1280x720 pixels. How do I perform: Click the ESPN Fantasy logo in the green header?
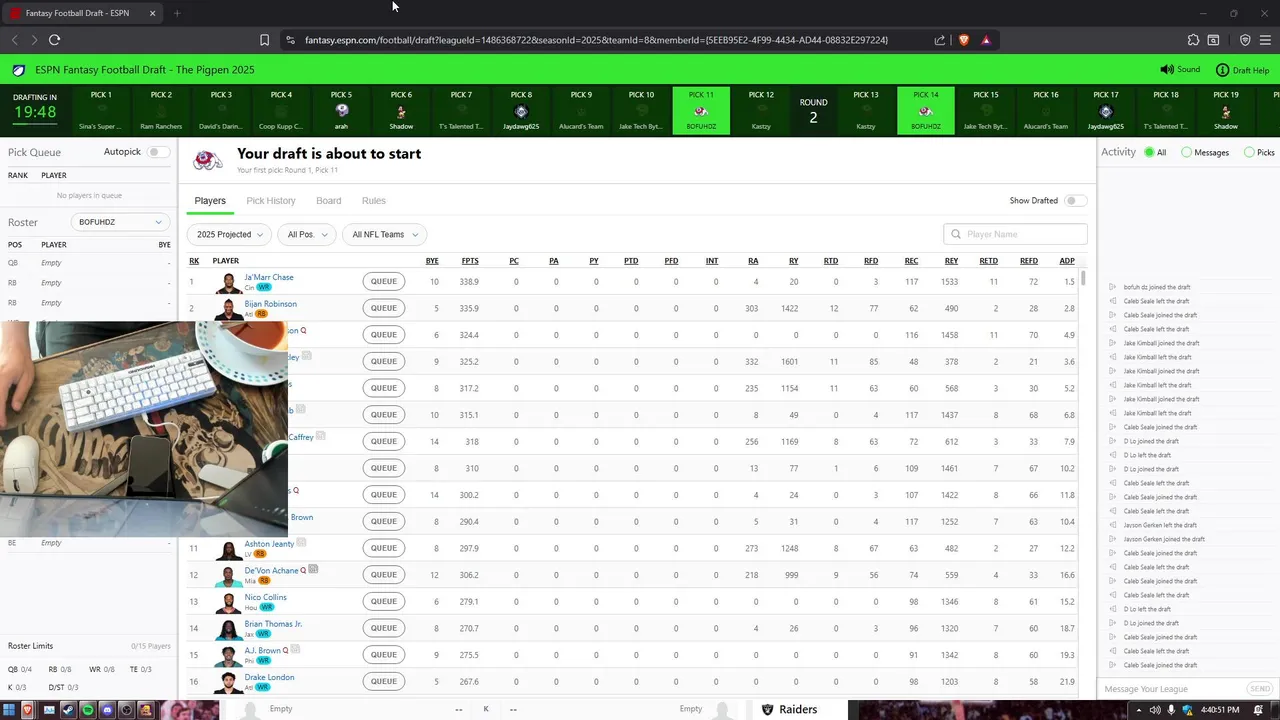tap(18, 70)
